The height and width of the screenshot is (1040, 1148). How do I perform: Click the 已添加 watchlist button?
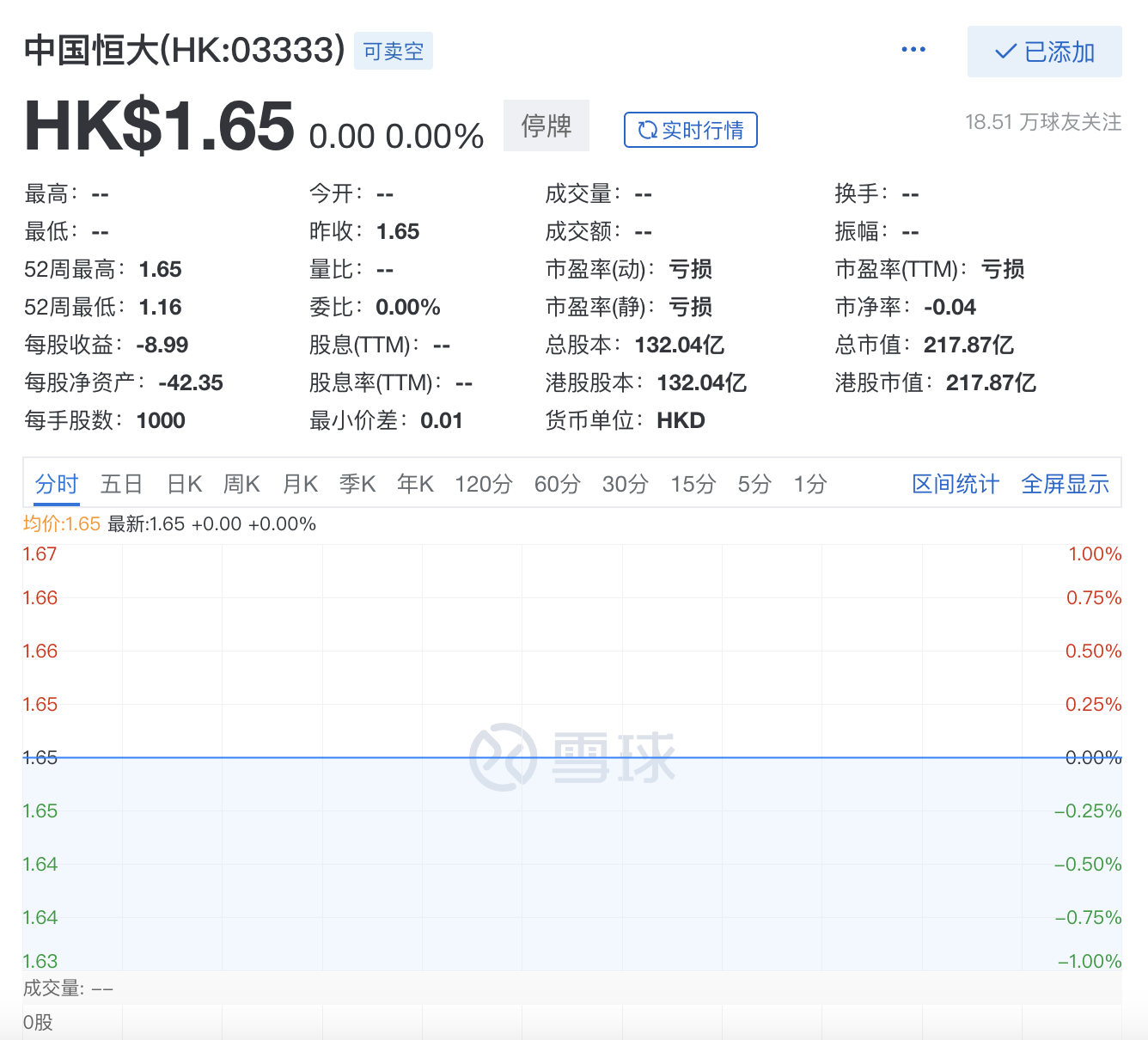click(1044, 52)
